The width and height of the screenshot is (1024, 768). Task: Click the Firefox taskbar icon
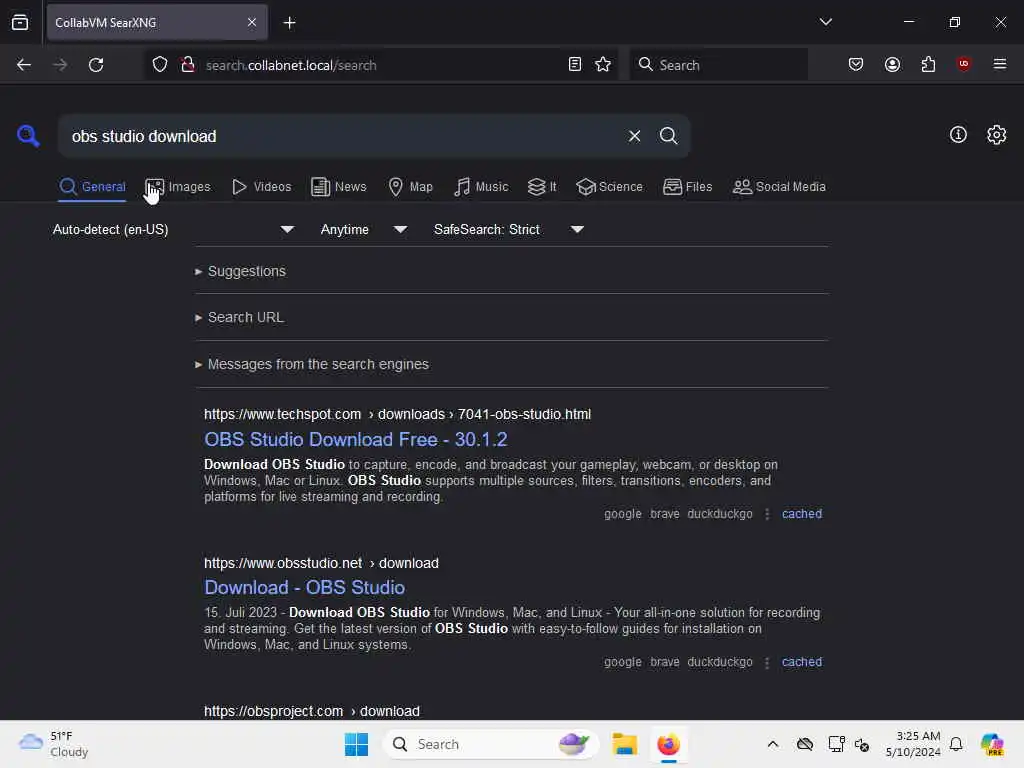[x=668, y=744]
